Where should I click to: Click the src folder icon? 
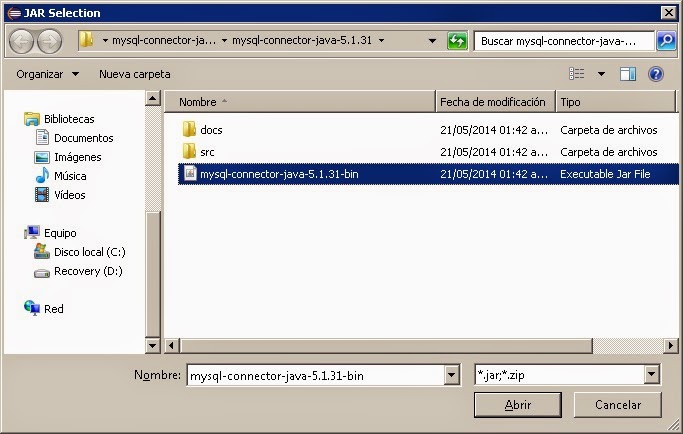click(189, 151)
